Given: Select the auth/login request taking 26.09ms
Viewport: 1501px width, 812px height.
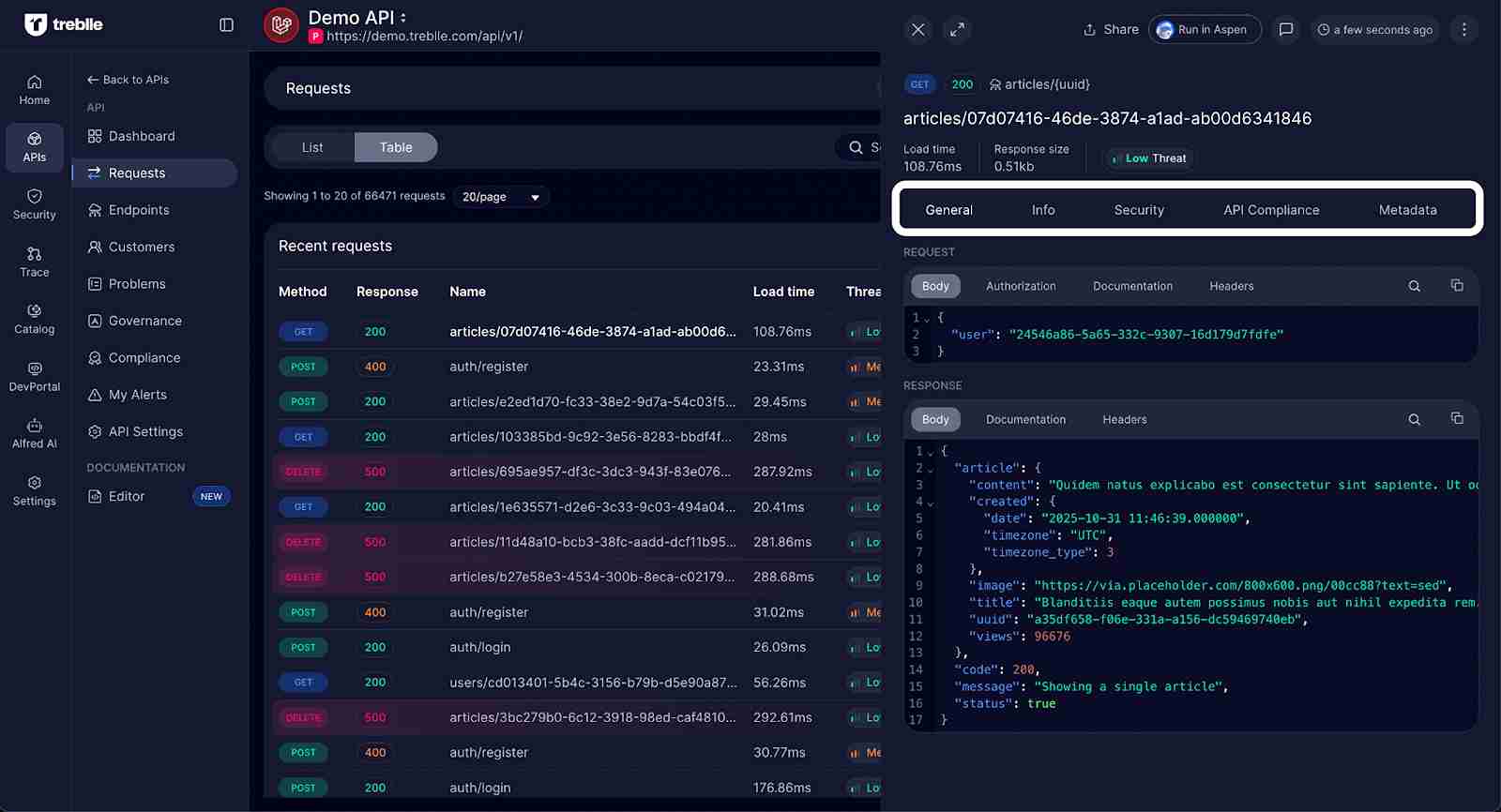Looking at the screenshot, I should tap(480, 647).
